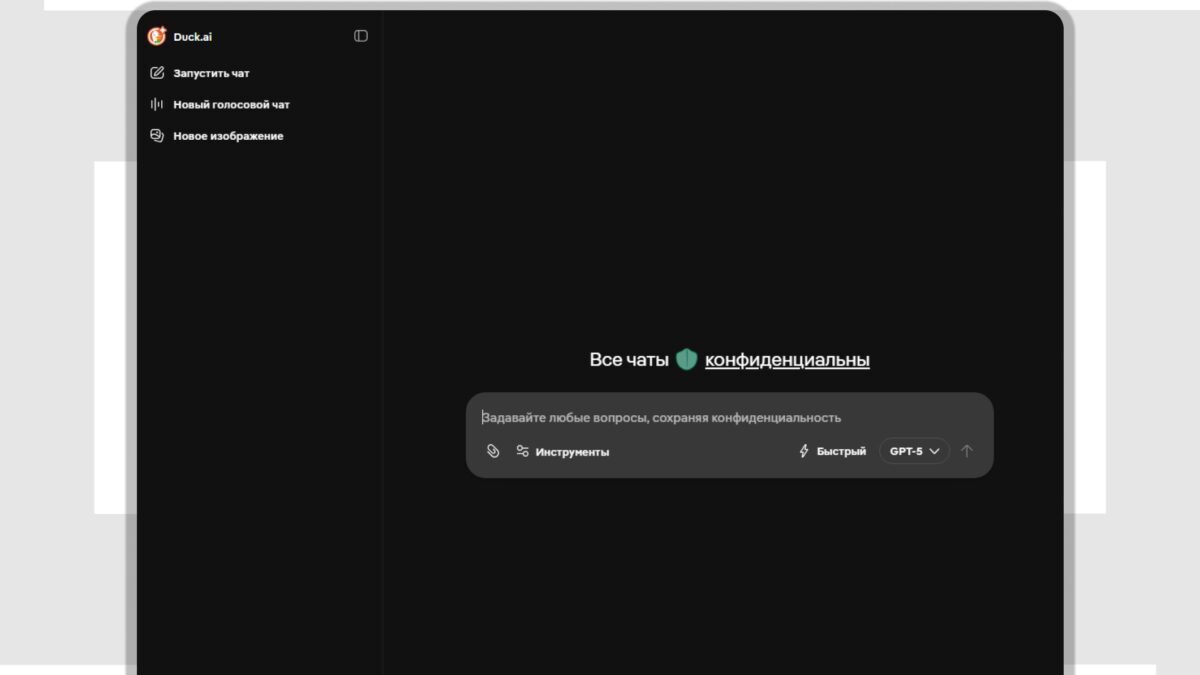The image size is (1200, 675).
Task: Click the Duck.ai logo icon
Action: pyautogui.click(x=157, y=36)
